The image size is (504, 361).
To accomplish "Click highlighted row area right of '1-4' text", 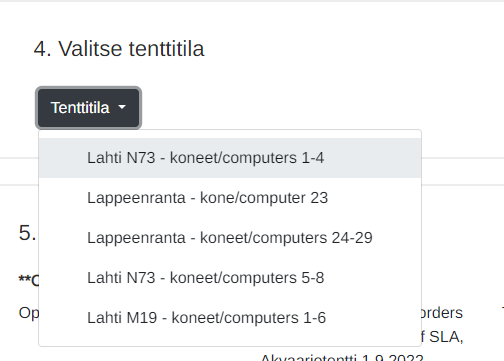I will (x=372, y=158).
